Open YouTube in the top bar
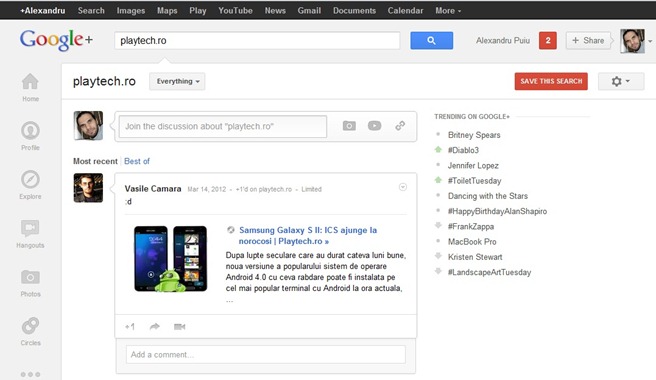 pos(236,10)
